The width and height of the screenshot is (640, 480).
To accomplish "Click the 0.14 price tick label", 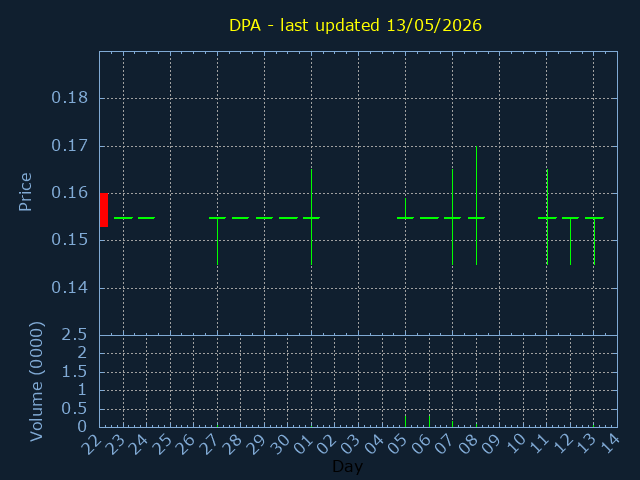I will [69, 288].
